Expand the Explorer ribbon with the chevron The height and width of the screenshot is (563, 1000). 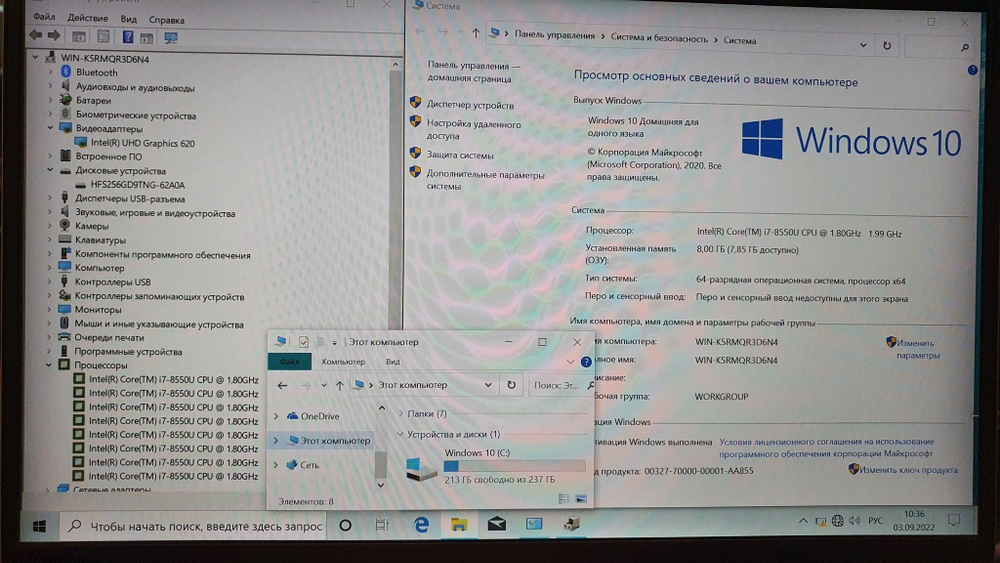[x=570, y=362]
